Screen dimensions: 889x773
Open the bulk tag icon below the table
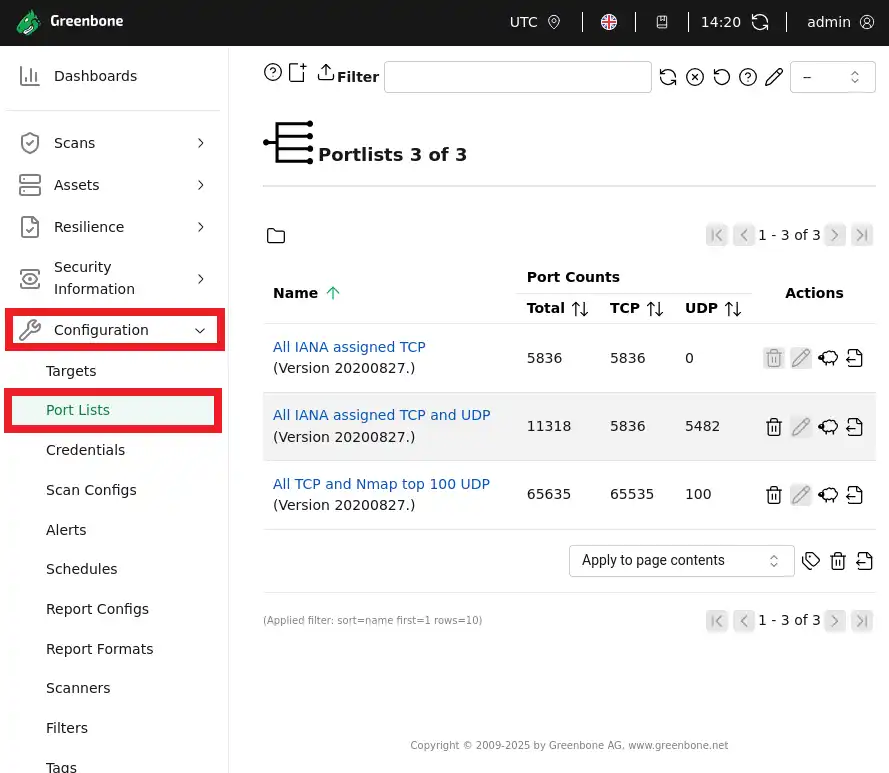(811, 561)
